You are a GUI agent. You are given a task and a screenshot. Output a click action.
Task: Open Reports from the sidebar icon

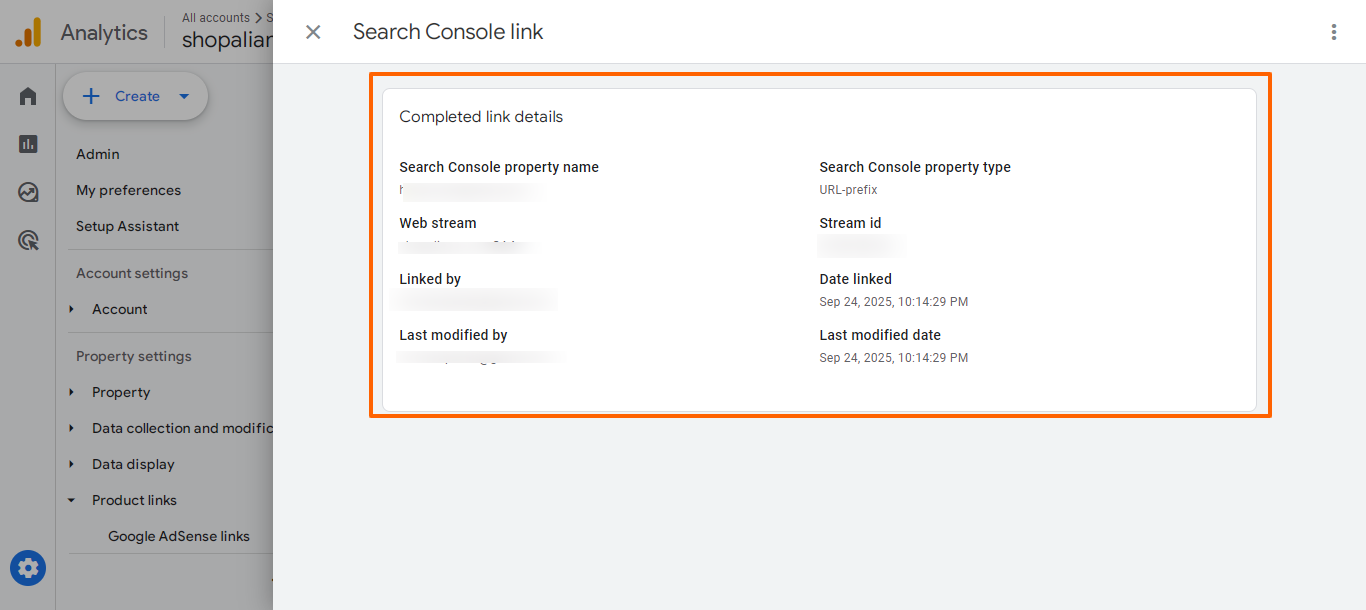28,144
